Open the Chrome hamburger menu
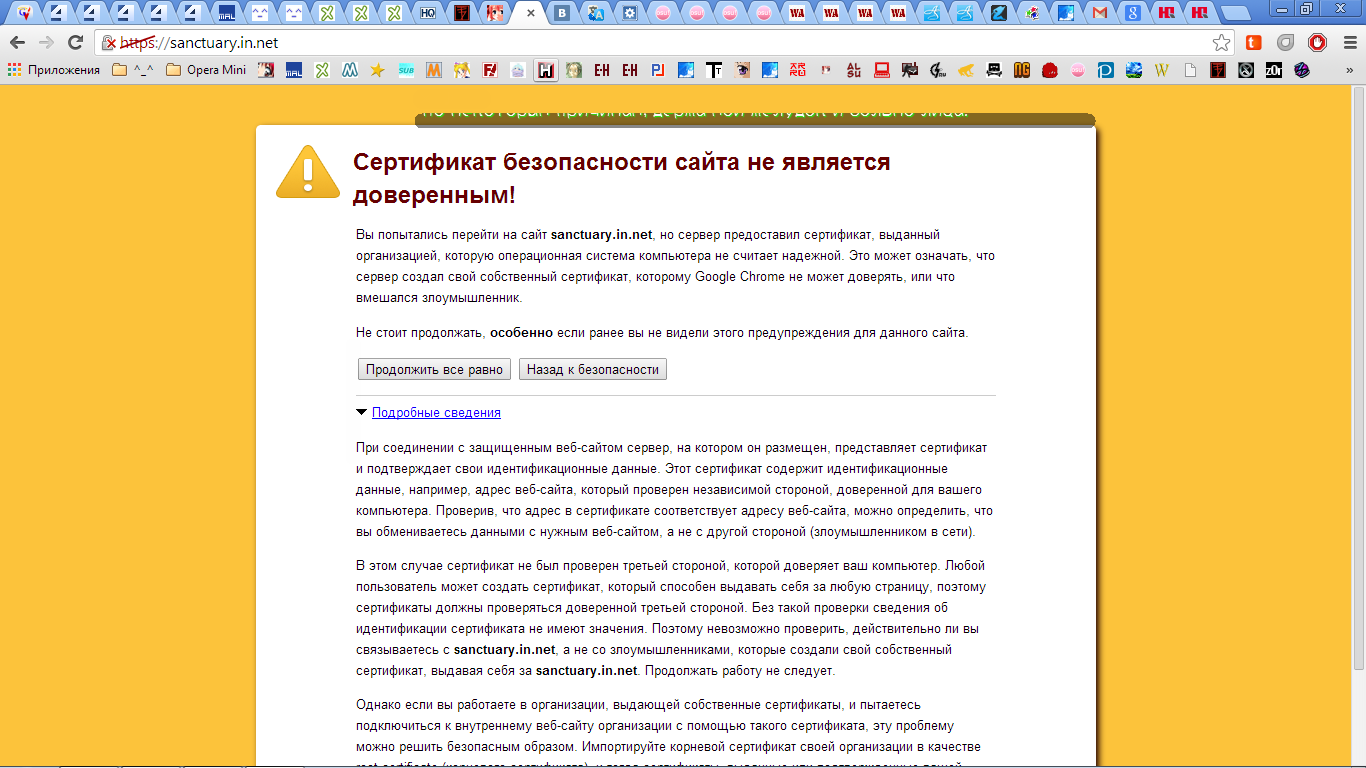Viewport: 1366px width, 768px height. click(1350, 43)
